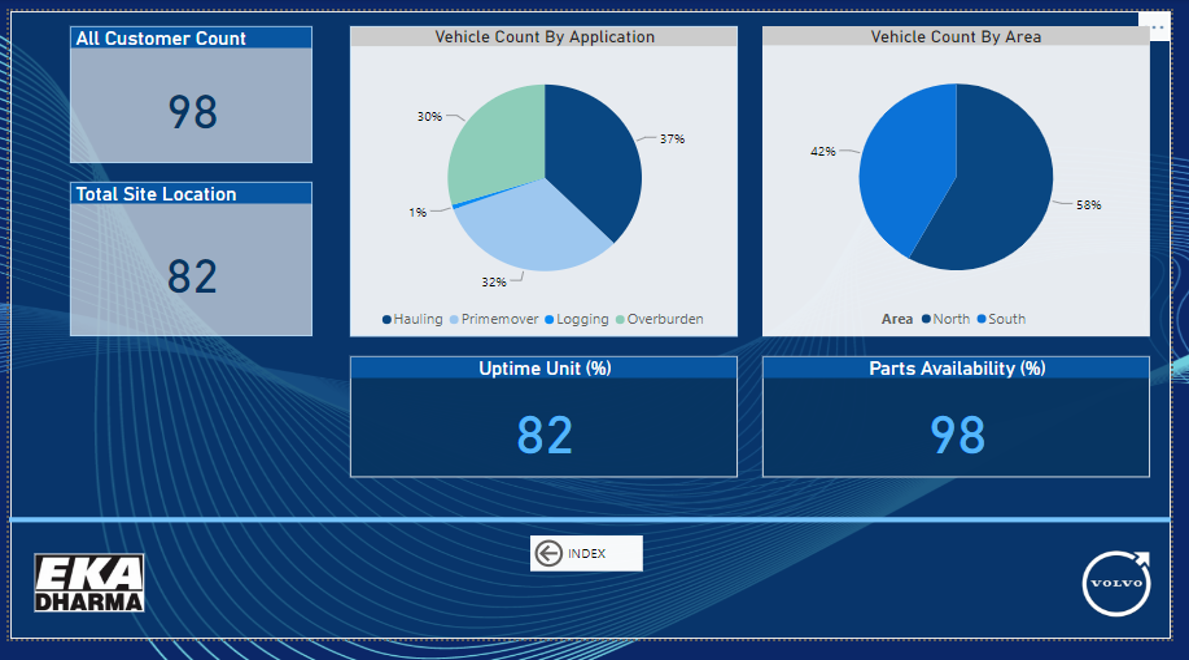Select Hauling in the application legend
Screen dimensions: 1189x660
413,319
